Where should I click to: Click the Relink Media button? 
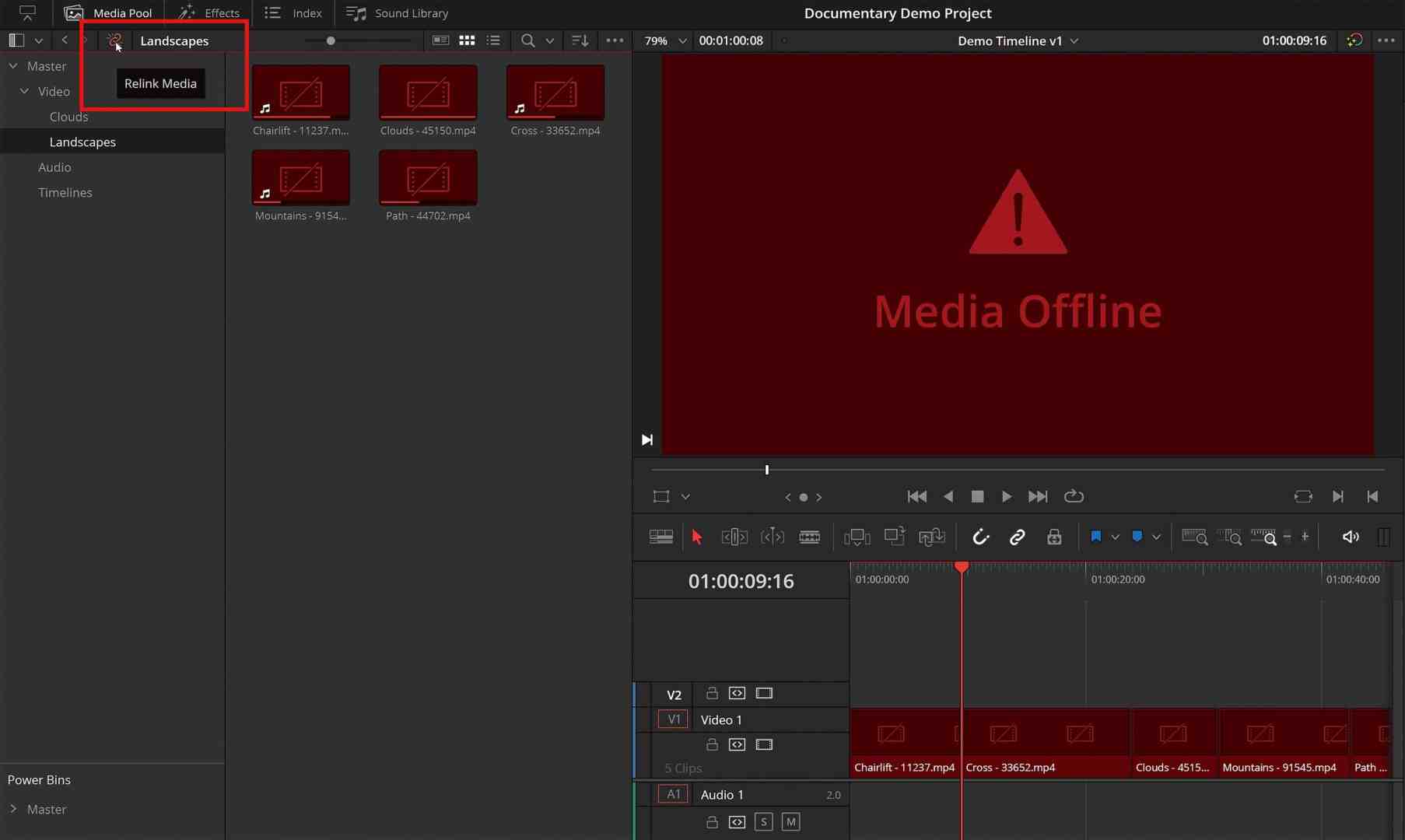click(x=159, y=83)
